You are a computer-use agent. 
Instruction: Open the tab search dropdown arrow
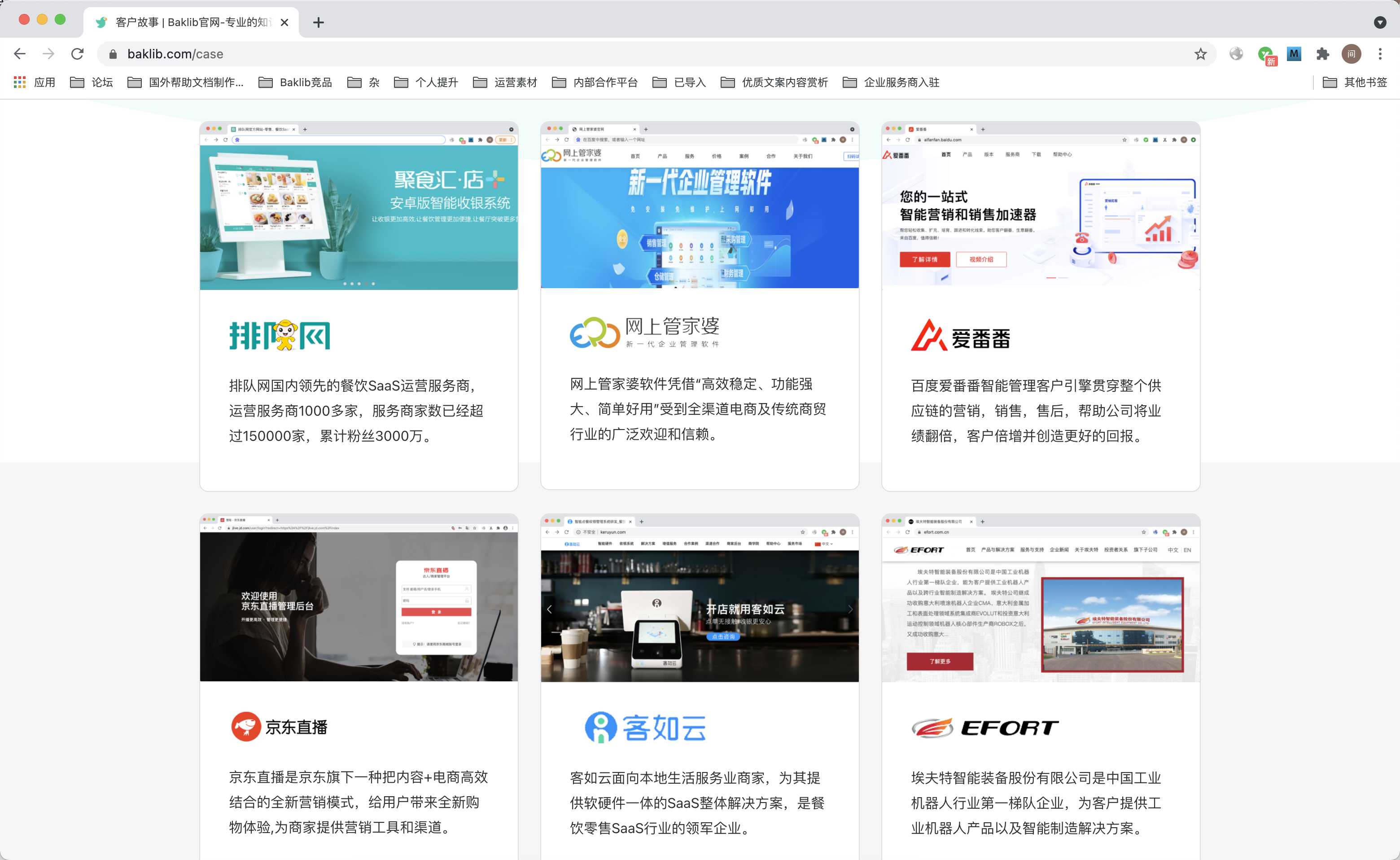click(x=1380, y=22)
